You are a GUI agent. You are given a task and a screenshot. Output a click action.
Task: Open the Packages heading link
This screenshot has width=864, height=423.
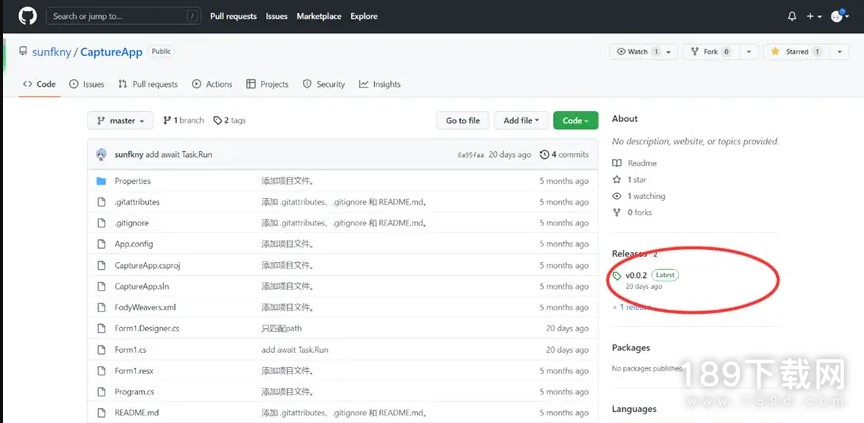click(631, 348)
